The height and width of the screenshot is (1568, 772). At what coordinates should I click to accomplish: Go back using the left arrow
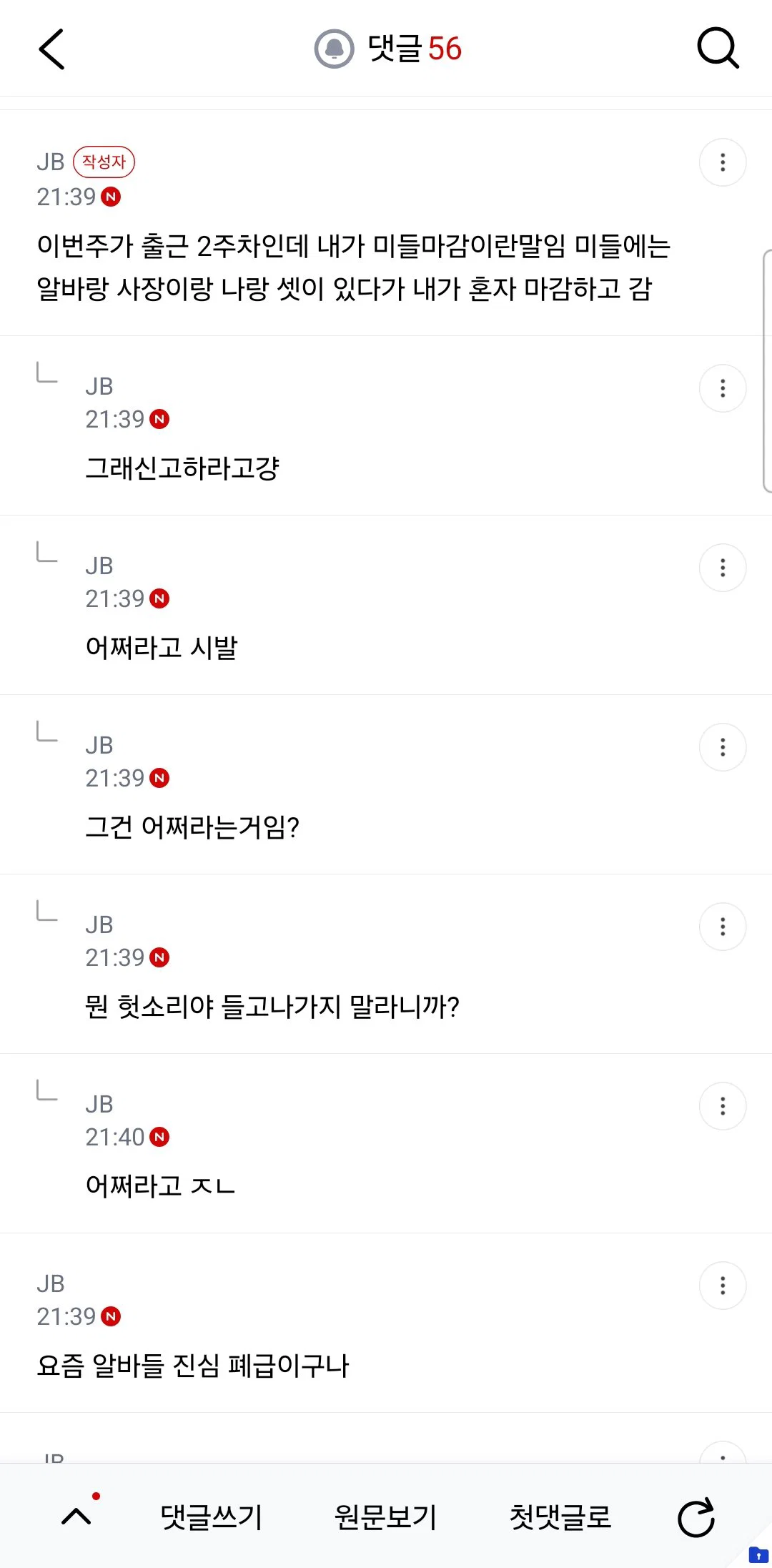[x=51, y=49]
